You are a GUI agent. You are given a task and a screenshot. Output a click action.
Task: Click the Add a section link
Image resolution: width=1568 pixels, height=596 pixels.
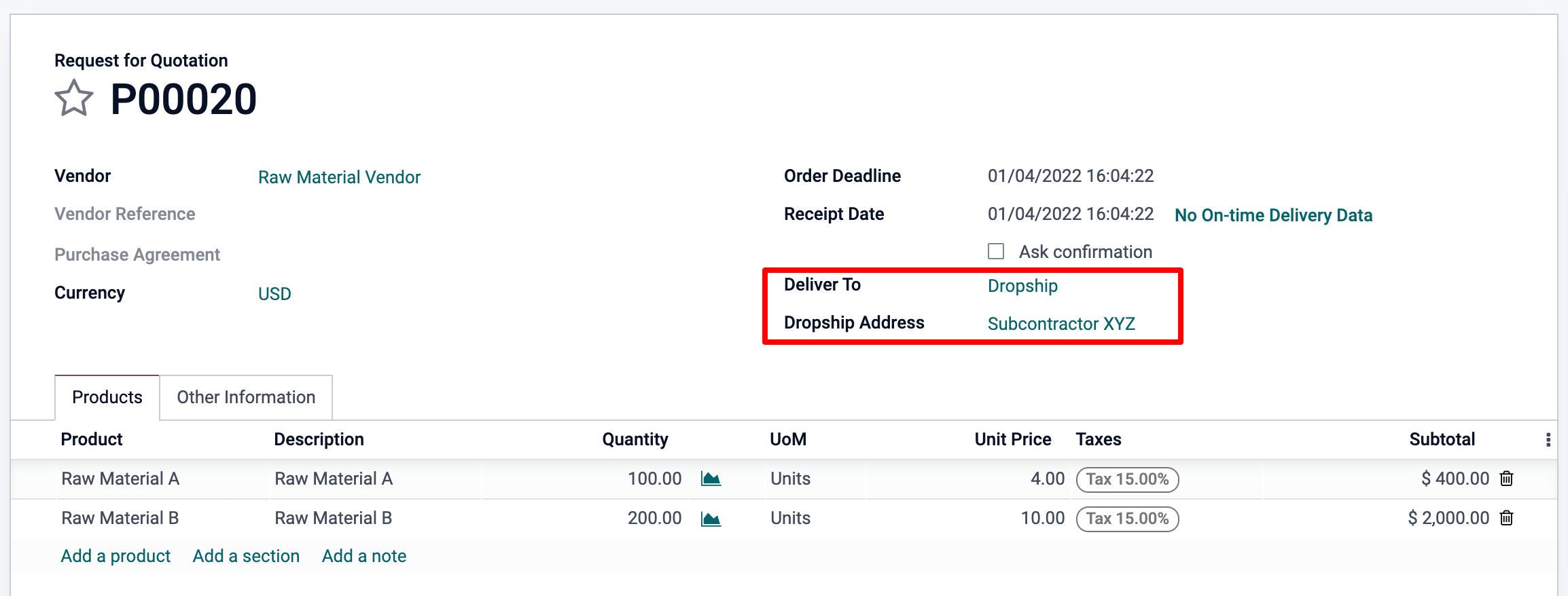[x=246, y=556]
